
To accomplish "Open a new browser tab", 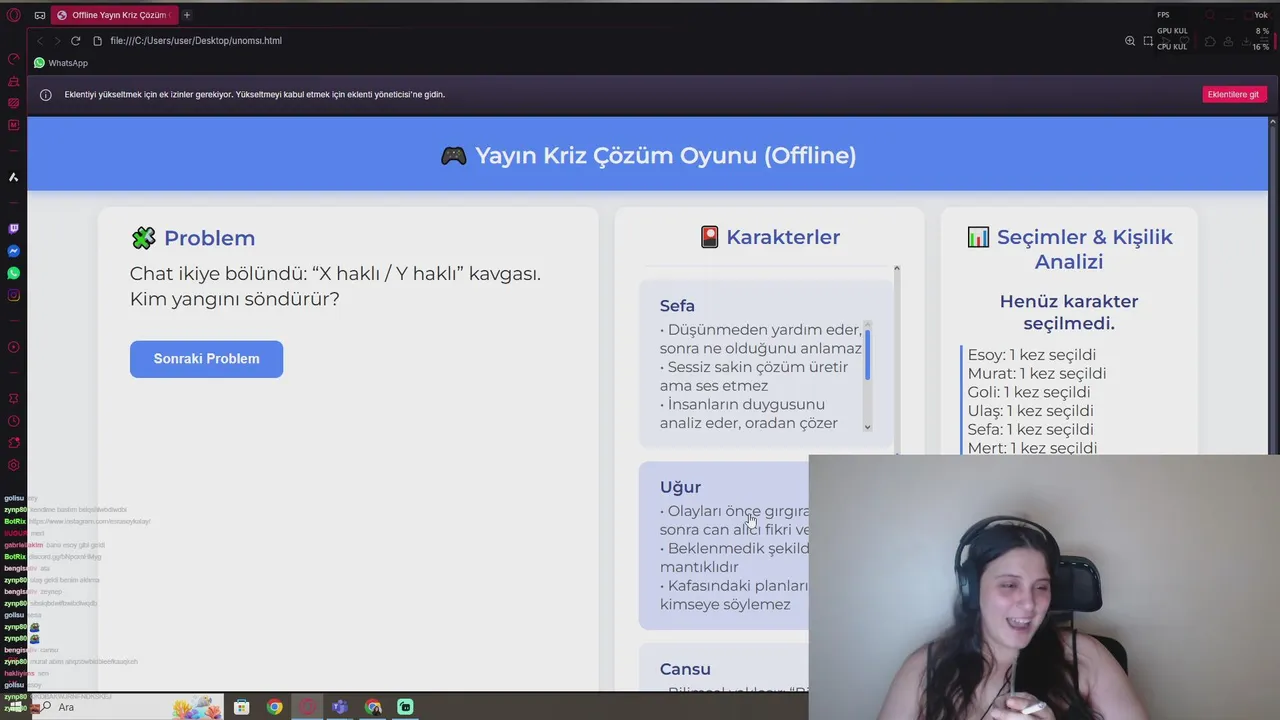I will click(187, 15).
